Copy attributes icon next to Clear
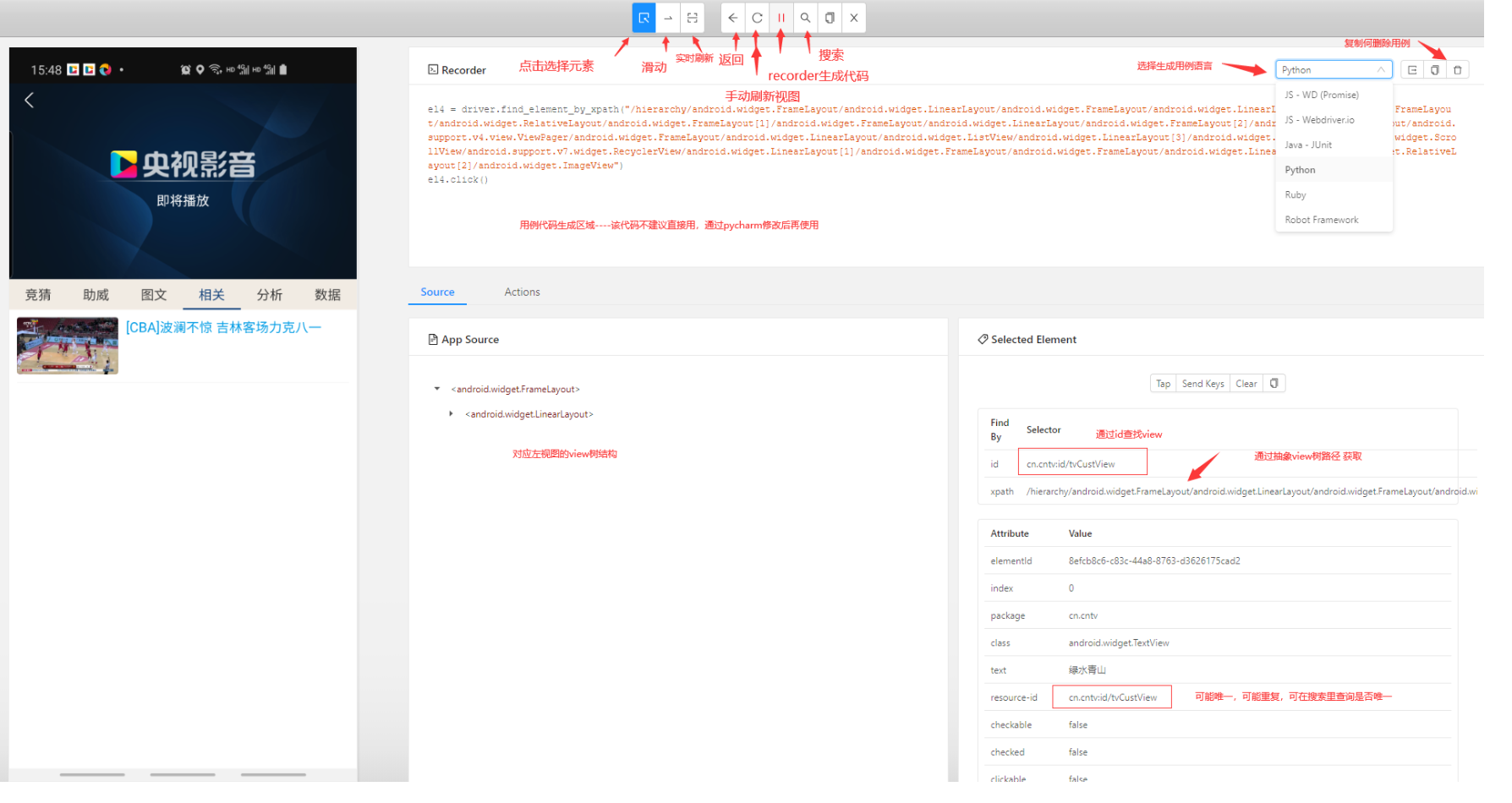 pyautogui.click(x=1274, y=384)
